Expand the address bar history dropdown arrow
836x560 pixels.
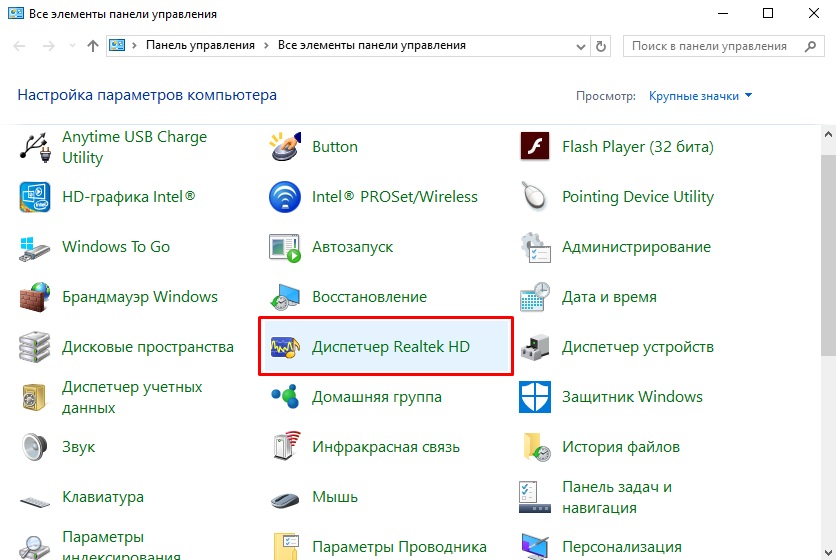coord(581,46)
